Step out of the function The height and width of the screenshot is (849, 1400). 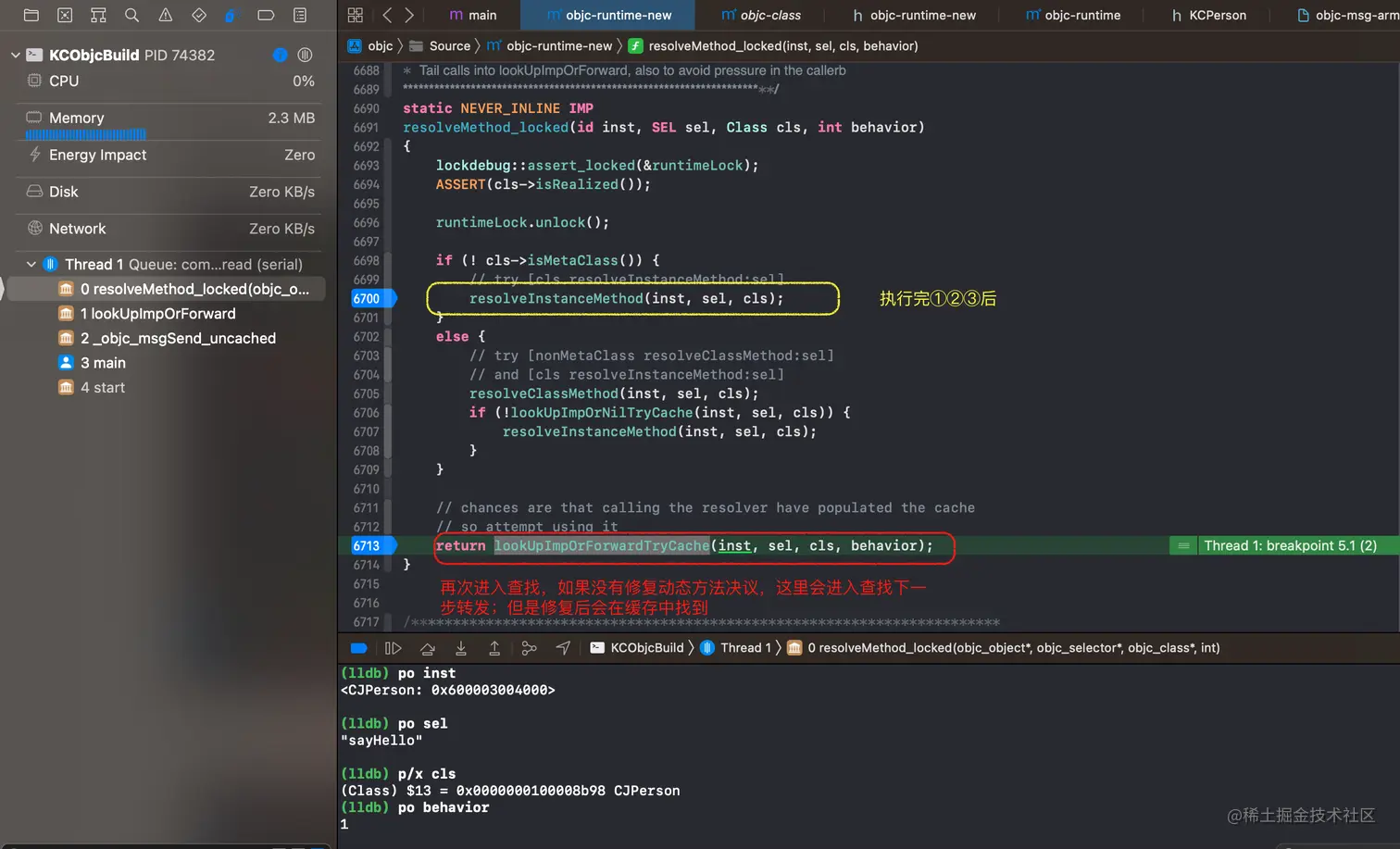click(x=494, y=648)
